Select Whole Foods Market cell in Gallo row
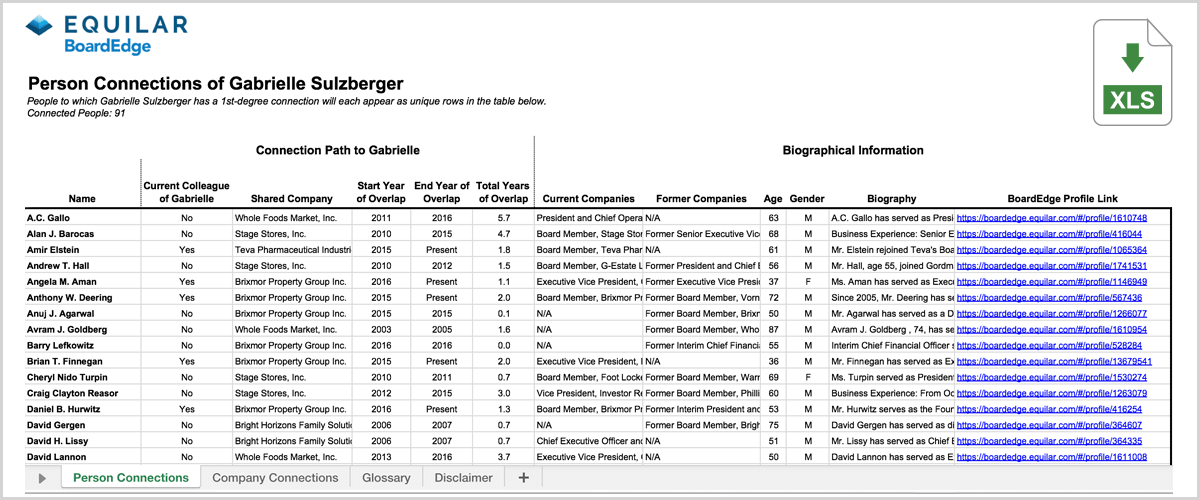This screenshot has width=1200, height=500. coord(292,217)
